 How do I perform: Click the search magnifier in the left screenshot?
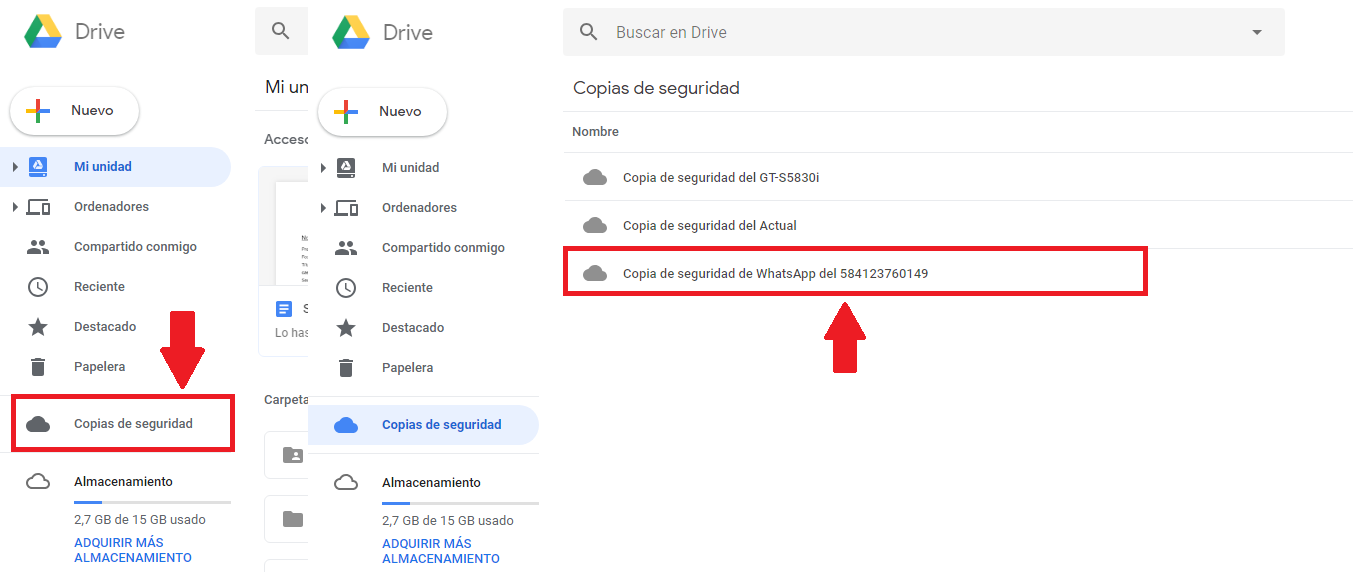pyautogui.click(x=281, y=31)
